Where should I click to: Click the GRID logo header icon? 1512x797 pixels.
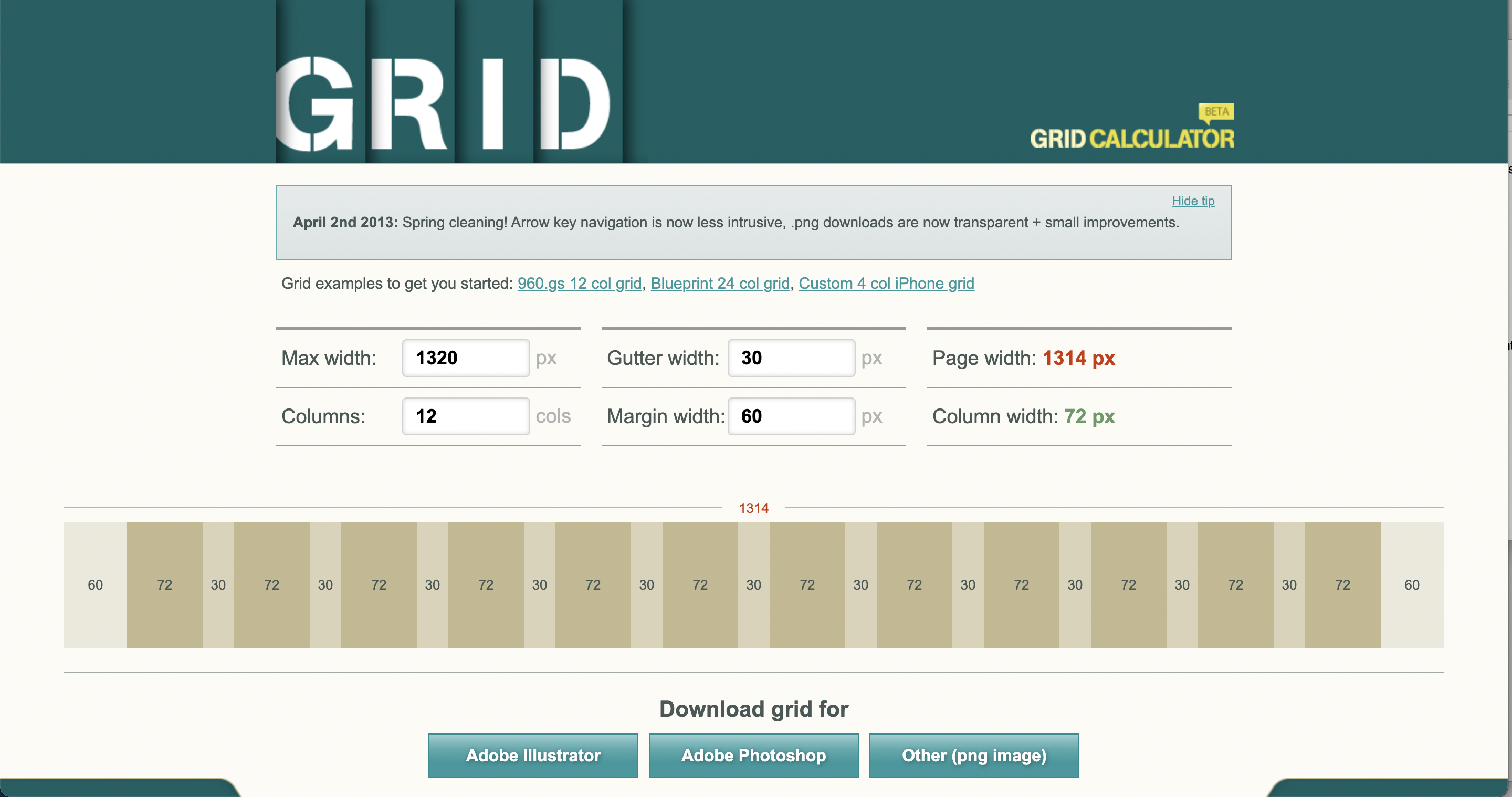pyautogui.click(x=450, y=85)
